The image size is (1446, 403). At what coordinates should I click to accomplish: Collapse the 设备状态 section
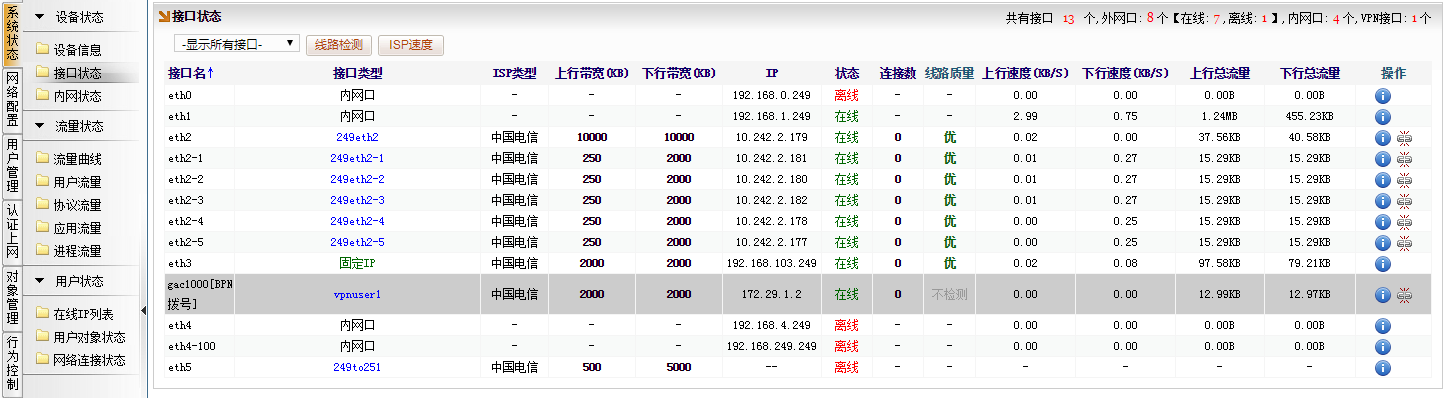[40, 17]
